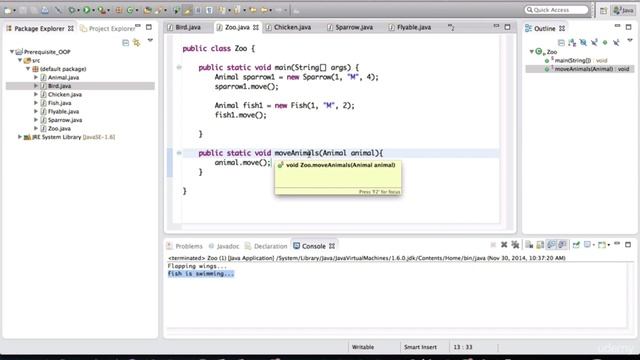The width and height of the screenshot is (640, 360).
Task: Click Remove Launch X in Console
Action: tap(504, 245)
